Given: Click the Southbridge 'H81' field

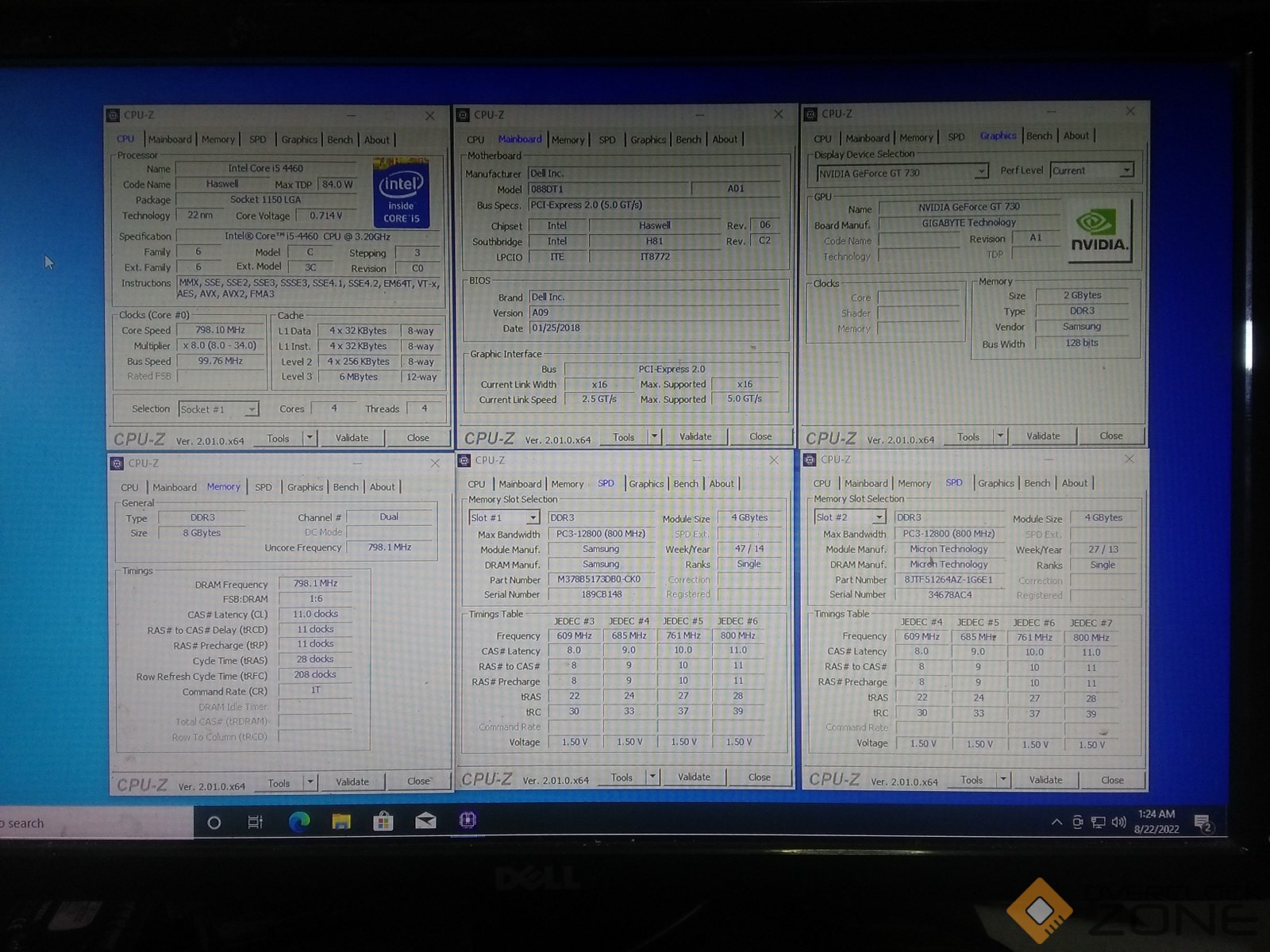Looking at the screenshot, I should point(654,241).
